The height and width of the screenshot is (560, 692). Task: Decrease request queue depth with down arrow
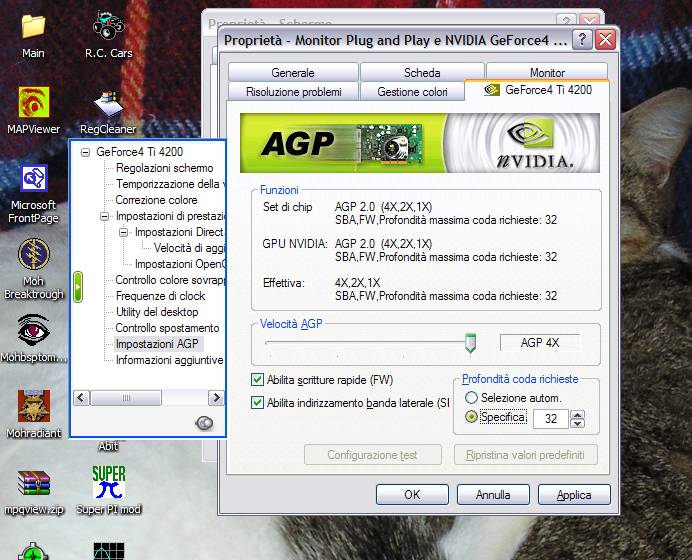coord(577,423)
